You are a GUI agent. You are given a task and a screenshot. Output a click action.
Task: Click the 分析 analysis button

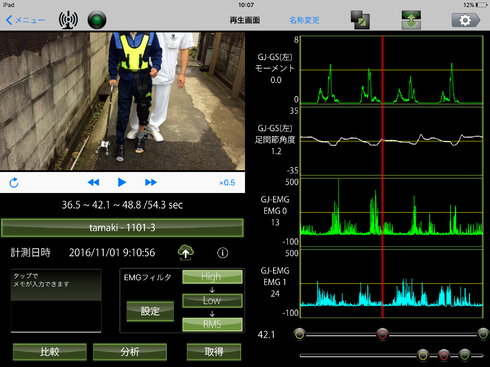[x=130, y=352]
